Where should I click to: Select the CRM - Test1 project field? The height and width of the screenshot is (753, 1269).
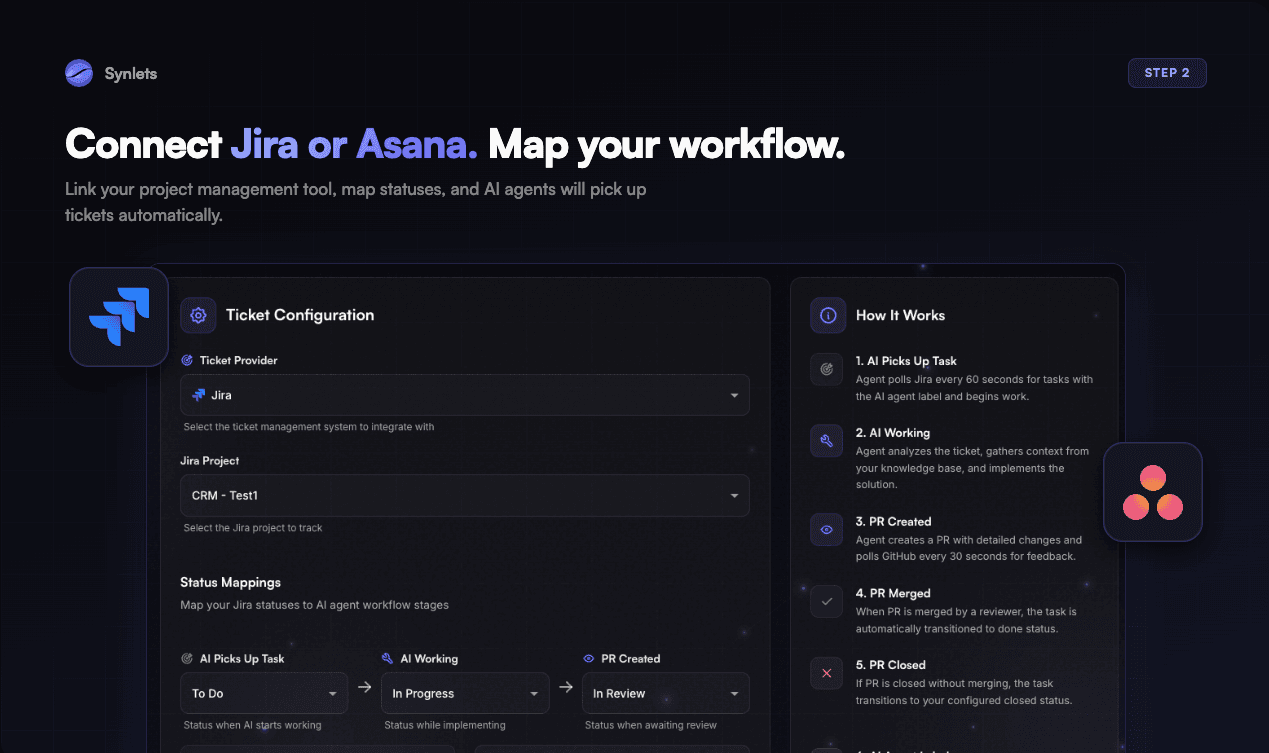(x=464, y=495)
